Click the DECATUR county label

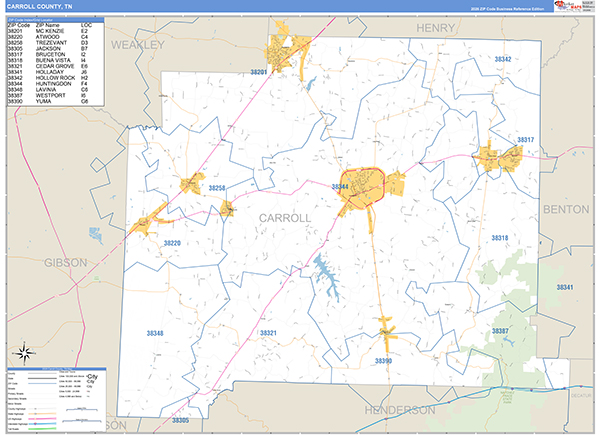click(581, 395)
